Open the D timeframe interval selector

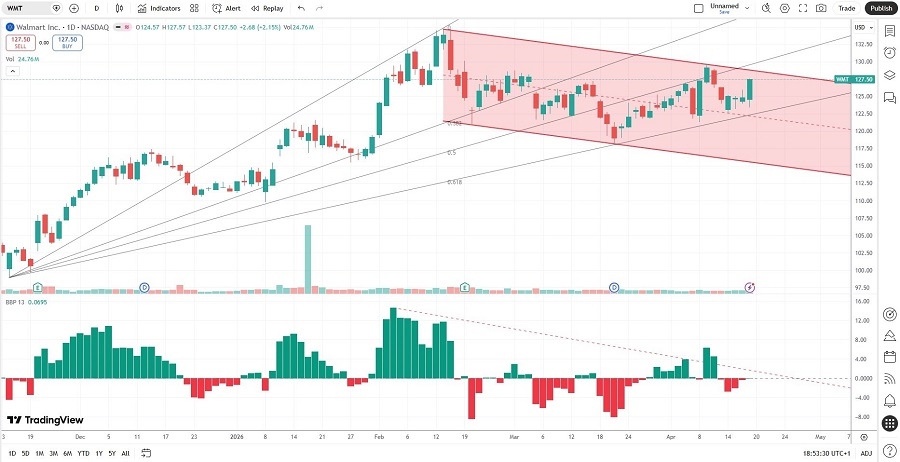click(x=96, y=8)
